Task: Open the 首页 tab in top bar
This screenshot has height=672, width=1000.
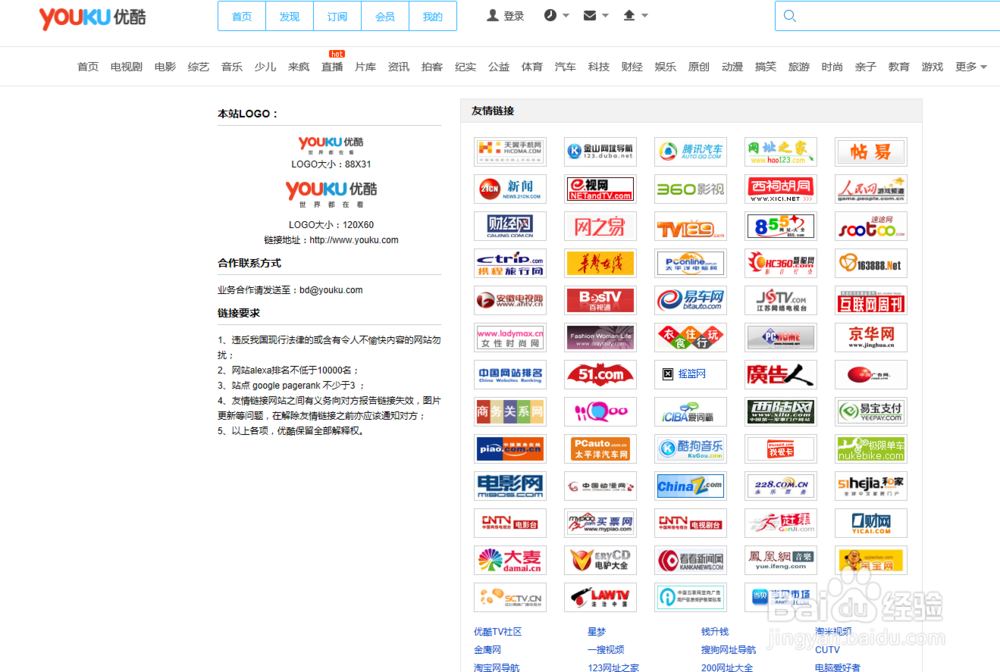Action: click(x=242, y=17)
